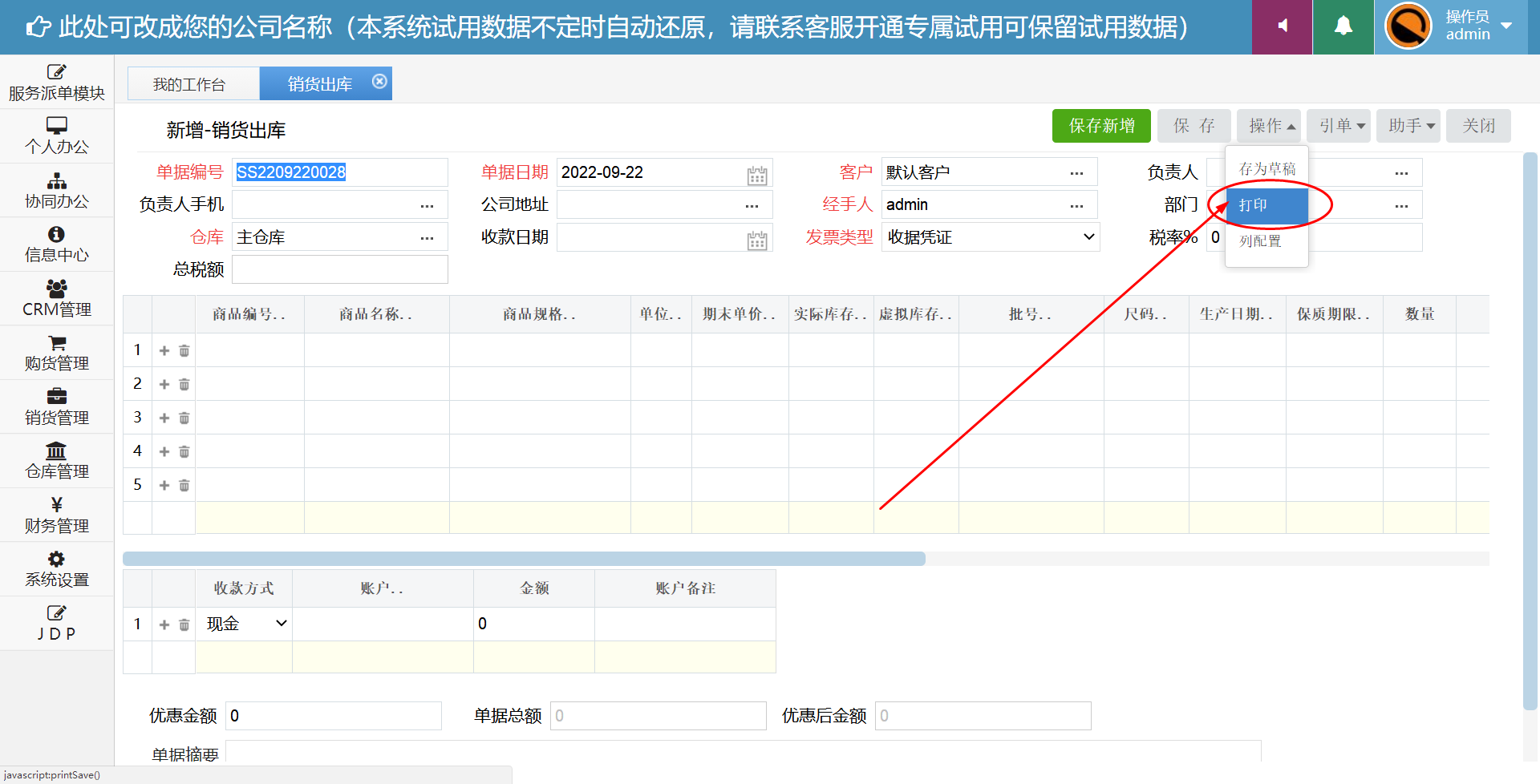Open the 收款日期 calendar picker
The width and height of the screenshot is (1540, 784).
pos(756,240)
